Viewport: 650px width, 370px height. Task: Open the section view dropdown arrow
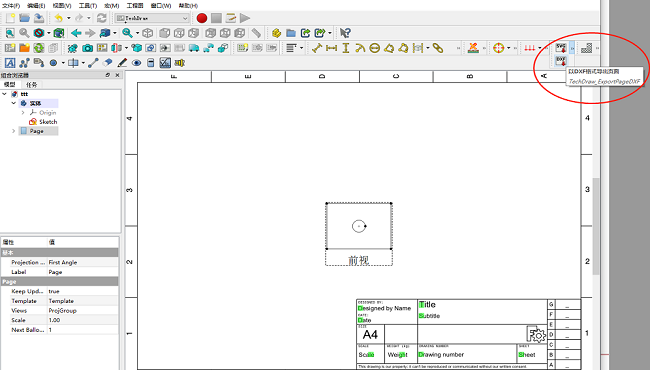tap(126, 48)
